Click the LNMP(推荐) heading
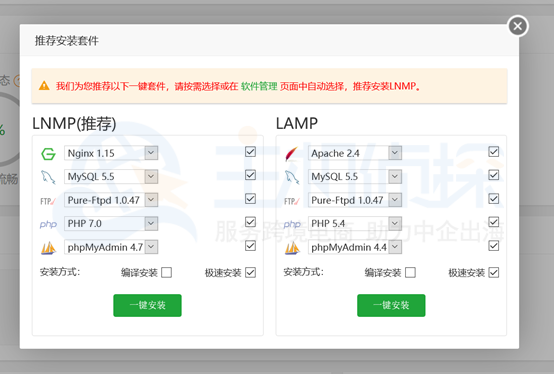This screenshot has height=374, width=554. pyautogui.click(x=74, y=124)
